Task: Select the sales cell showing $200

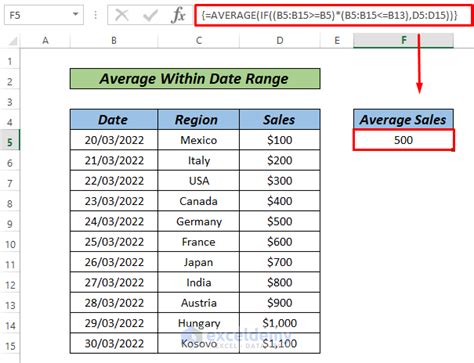Action: tap(280, 160)
